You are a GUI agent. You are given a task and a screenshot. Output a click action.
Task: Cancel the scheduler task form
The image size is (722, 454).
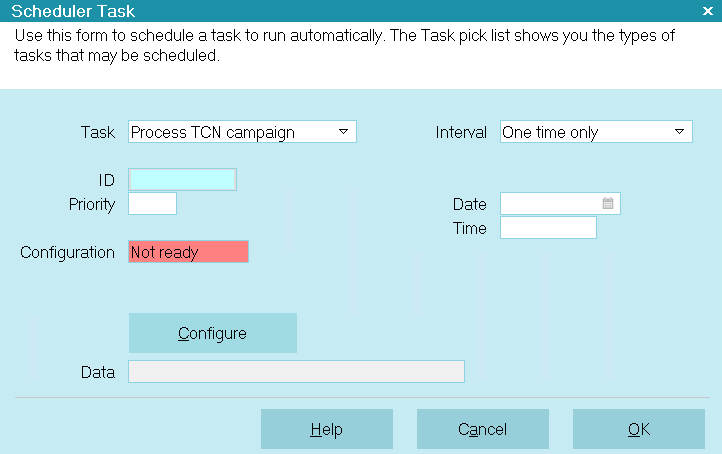483,429
